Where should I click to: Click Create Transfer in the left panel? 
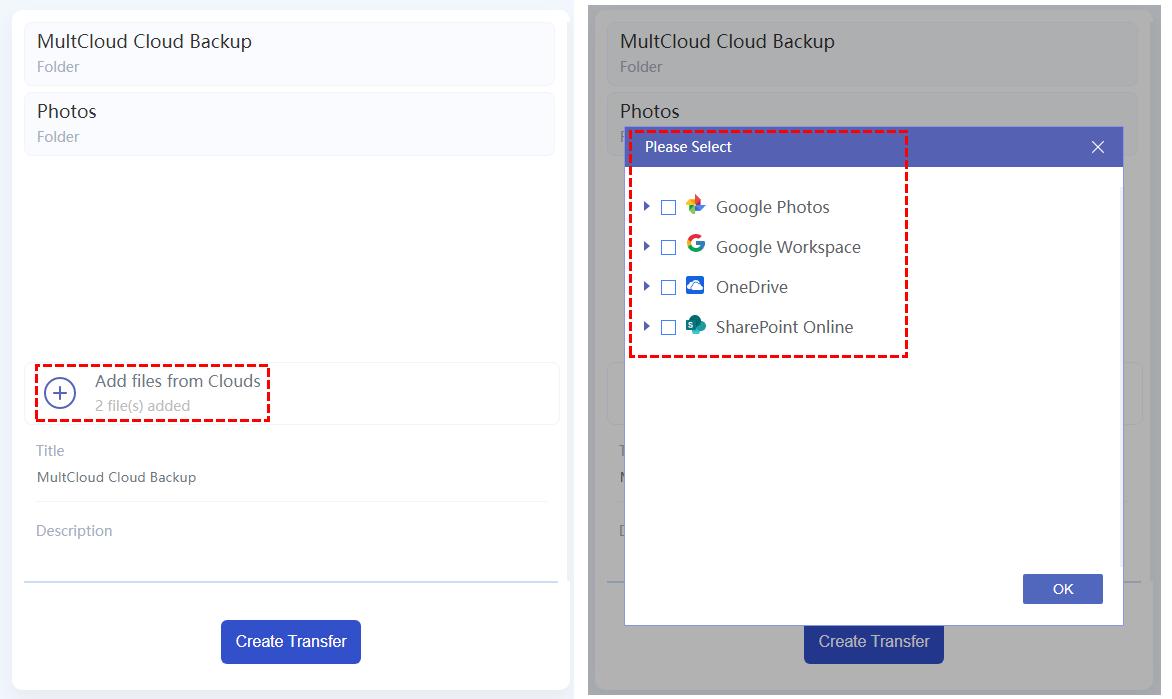[290, 642]
